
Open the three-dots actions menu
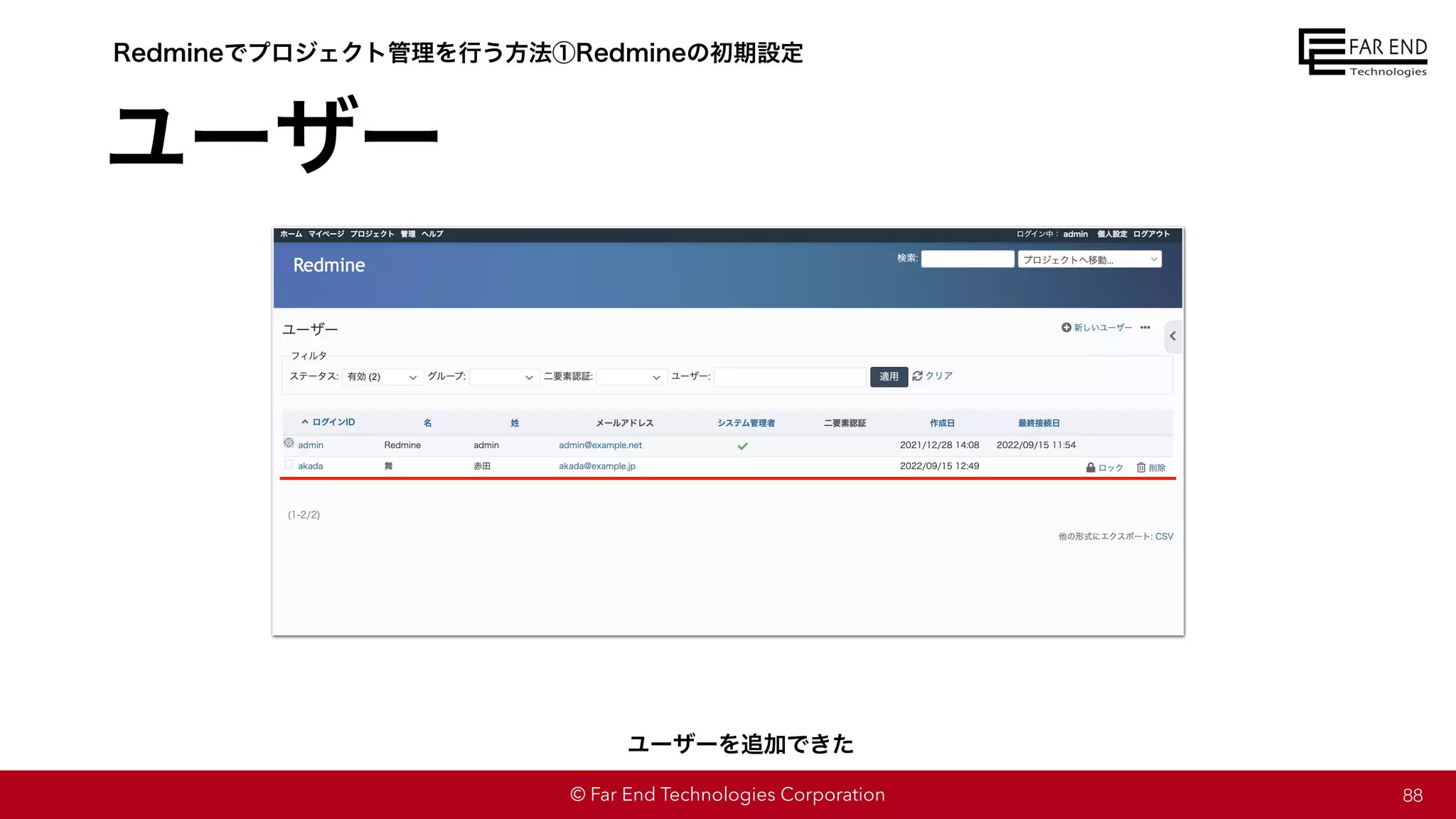pyautogui.click(x=1145, y=328)
